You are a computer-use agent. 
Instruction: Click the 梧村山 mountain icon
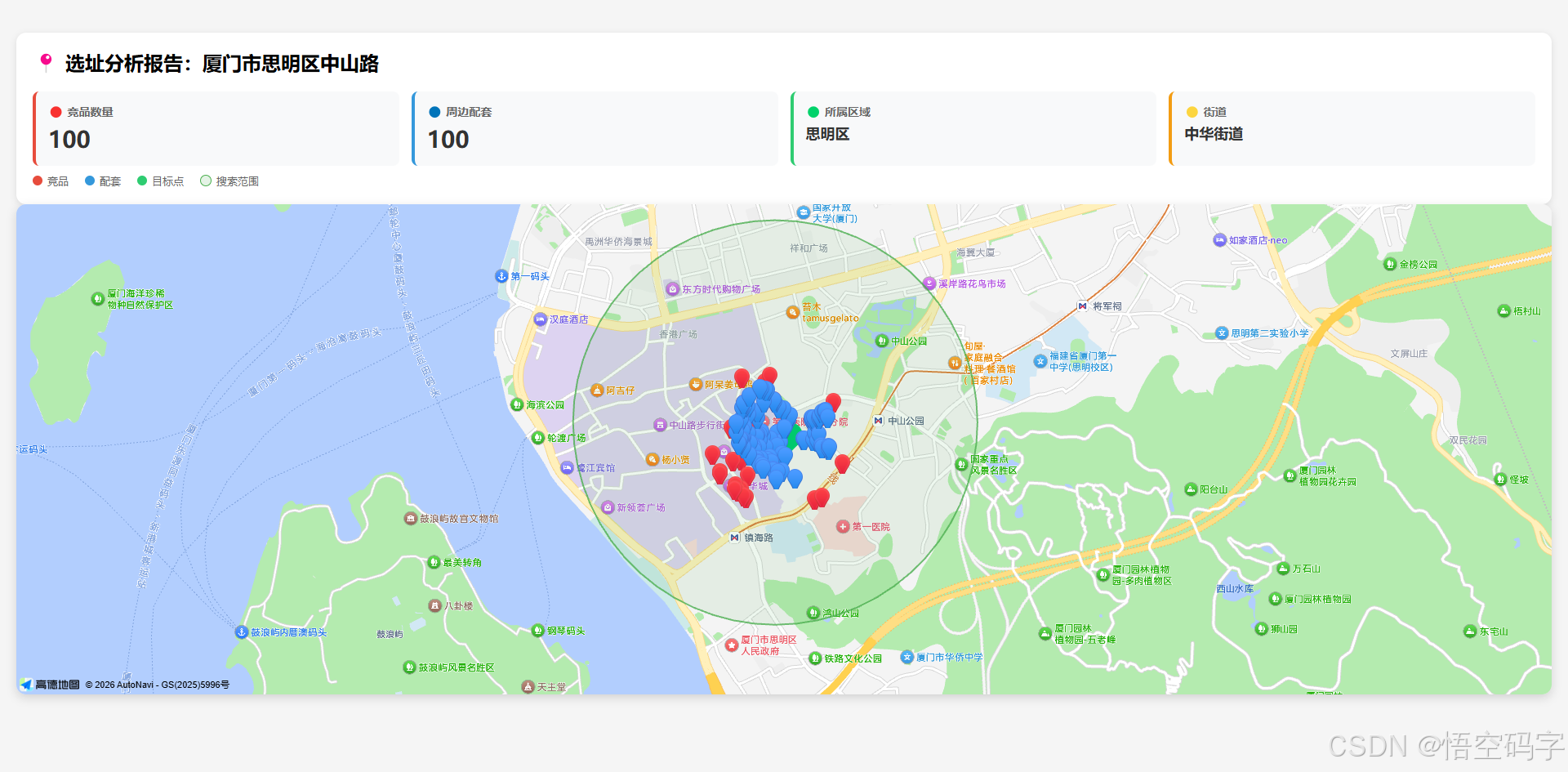pos(1503,310)
